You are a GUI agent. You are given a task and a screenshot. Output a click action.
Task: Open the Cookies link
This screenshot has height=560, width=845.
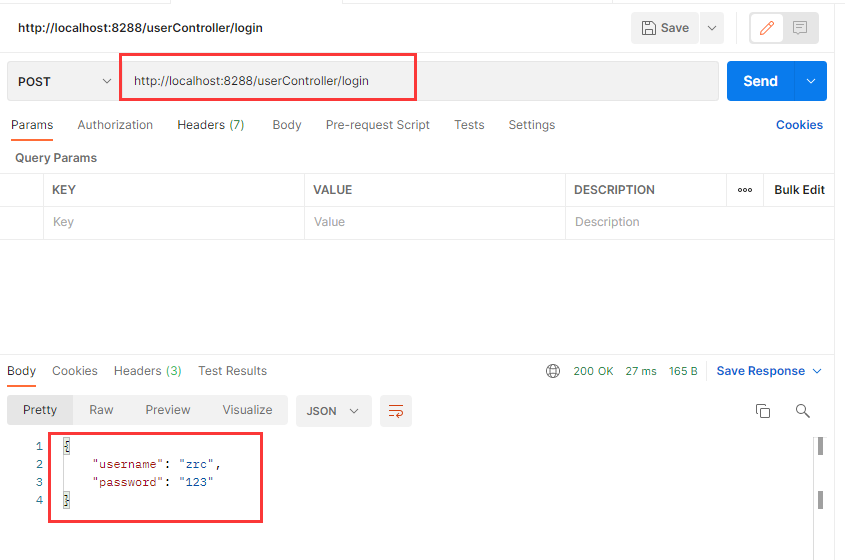(799, 125)
